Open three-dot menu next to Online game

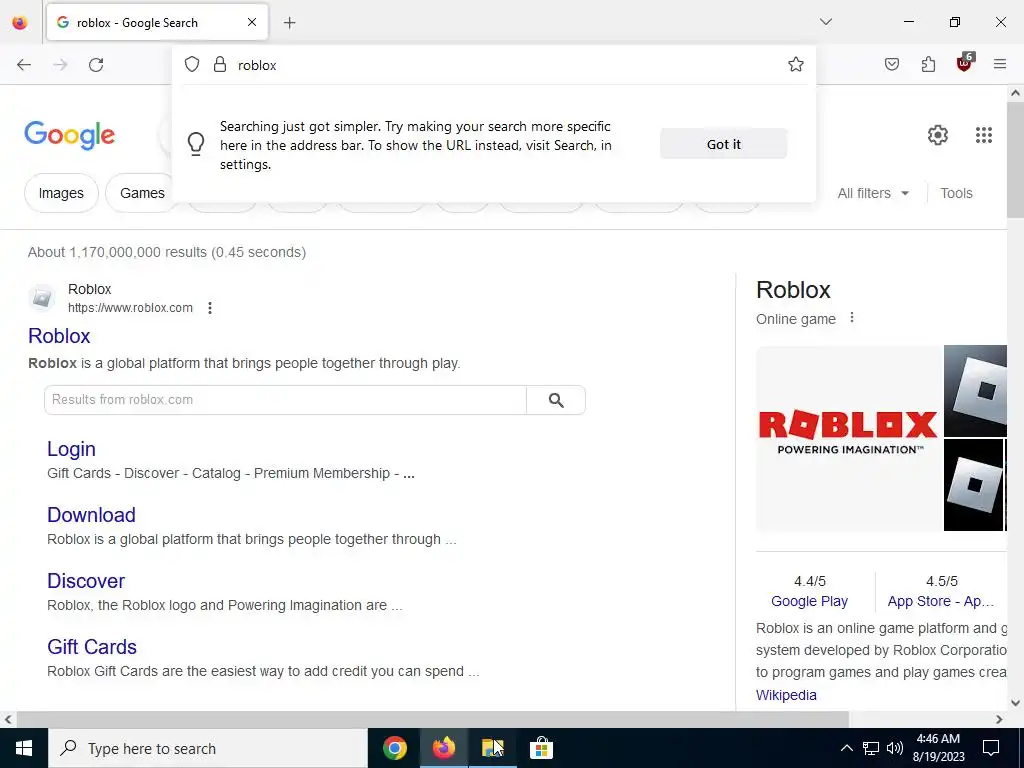pyautogui.click(x=852, y=318)
